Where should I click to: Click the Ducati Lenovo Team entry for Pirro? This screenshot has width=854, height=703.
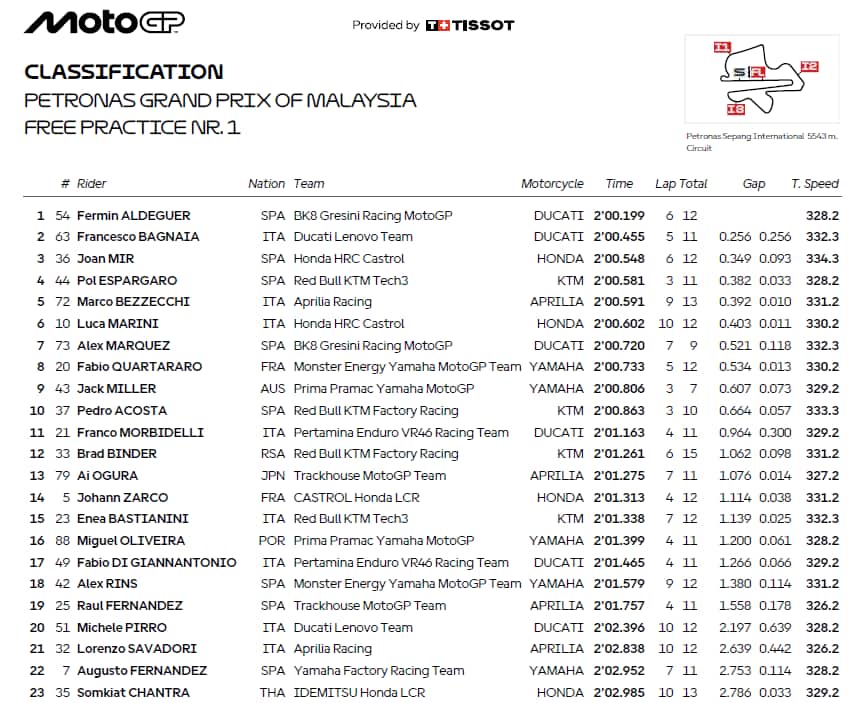click(x=353, y=627)
